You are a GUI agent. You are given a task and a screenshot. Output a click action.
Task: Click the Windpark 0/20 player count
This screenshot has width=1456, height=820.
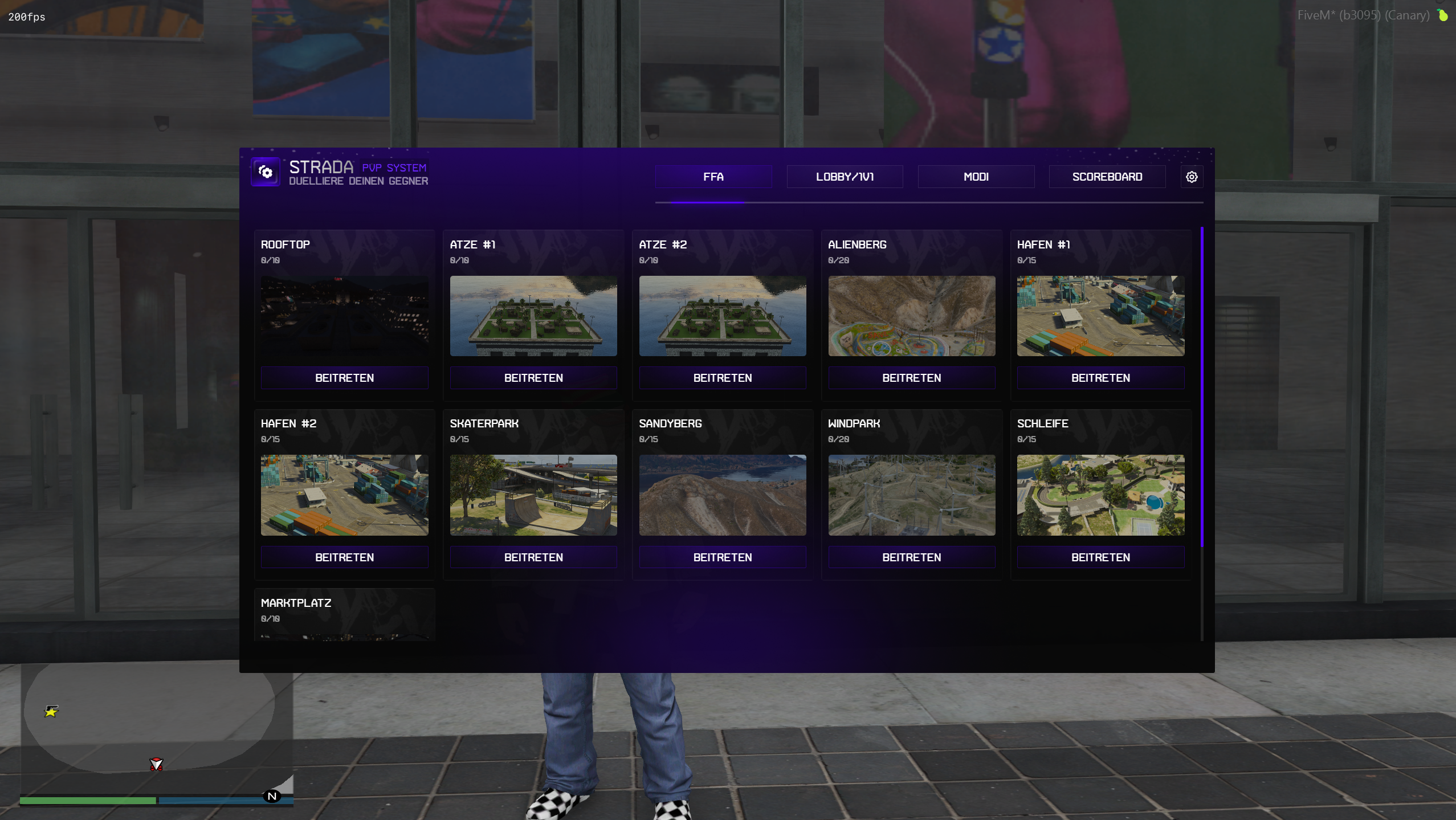tap(839, 439)
